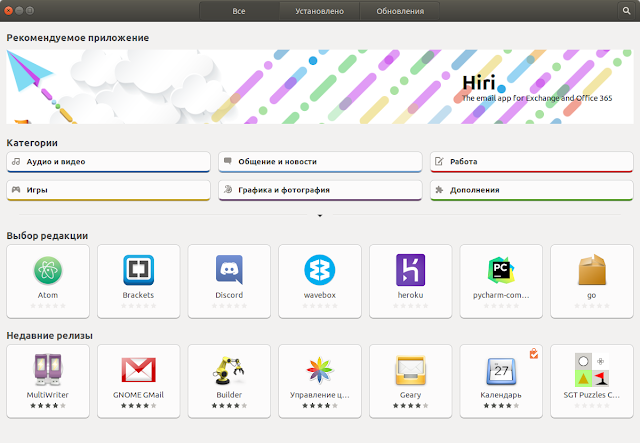Open the Общение и новости category
Screen dimensions: 640x443
[x=320, y=162]
